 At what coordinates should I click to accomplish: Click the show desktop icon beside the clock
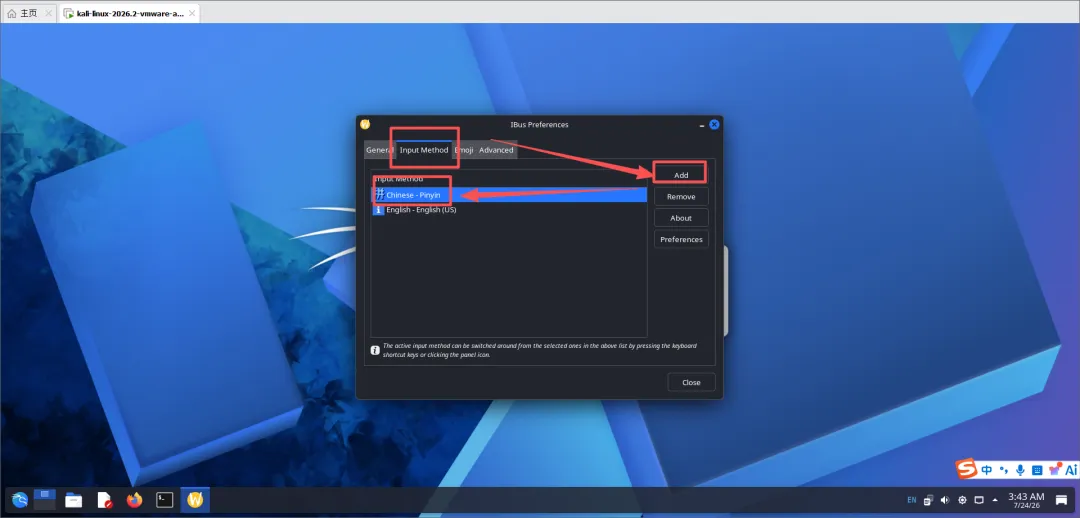(x=1061, y=500)
